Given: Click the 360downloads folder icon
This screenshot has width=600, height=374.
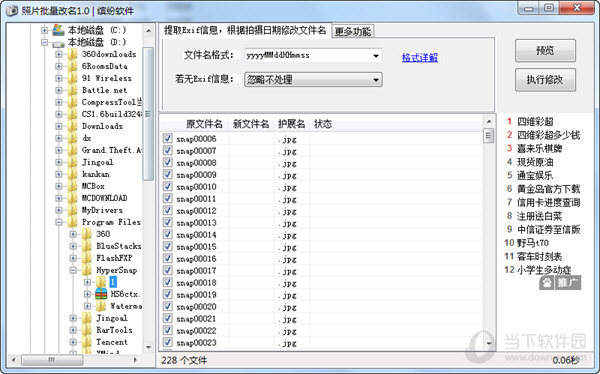Looking at the screenshot, I should [72, 54].
